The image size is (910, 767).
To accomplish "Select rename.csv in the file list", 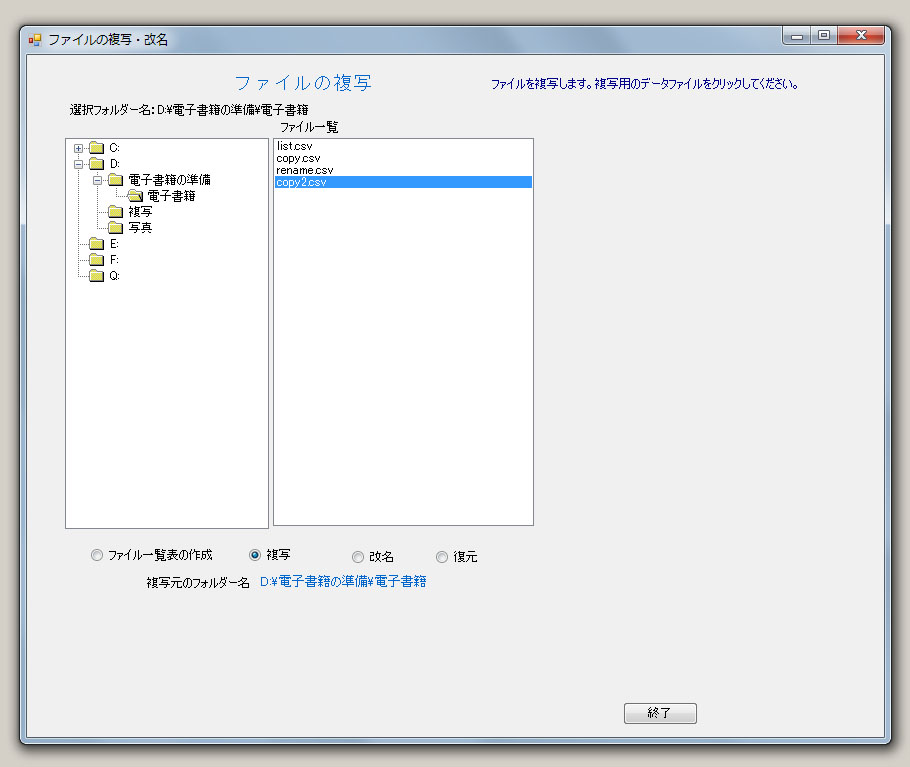I will coord(304,170).
